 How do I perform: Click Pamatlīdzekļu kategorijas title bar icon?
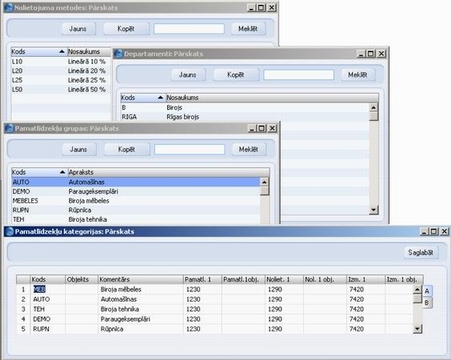click(x=10, y=231)
